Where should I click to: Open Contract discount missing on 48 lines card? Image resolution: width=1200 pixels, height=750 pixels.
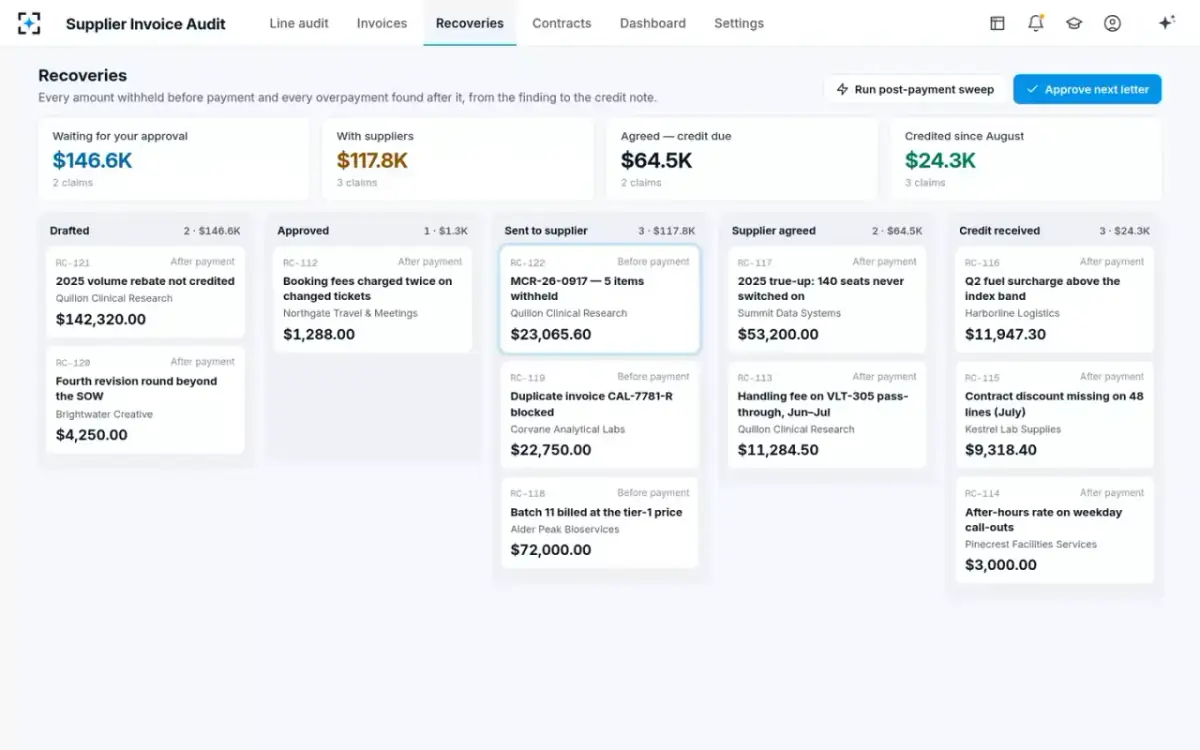click(x=1054, y=415)
